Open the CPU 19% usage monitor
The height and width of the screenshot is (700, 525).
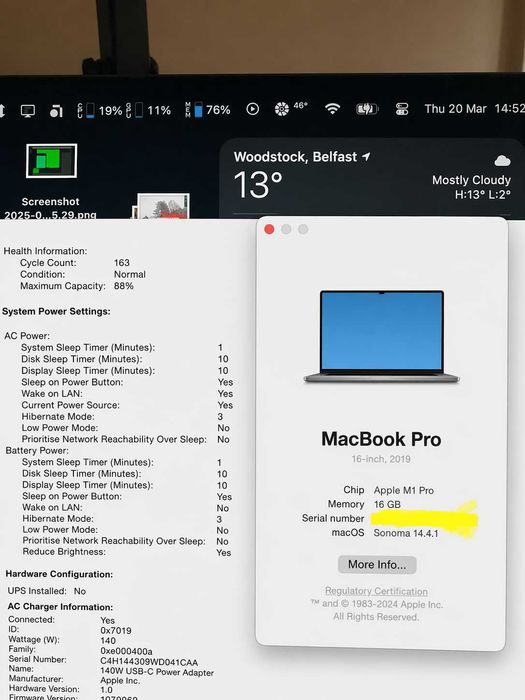click(x=100, y=110)
